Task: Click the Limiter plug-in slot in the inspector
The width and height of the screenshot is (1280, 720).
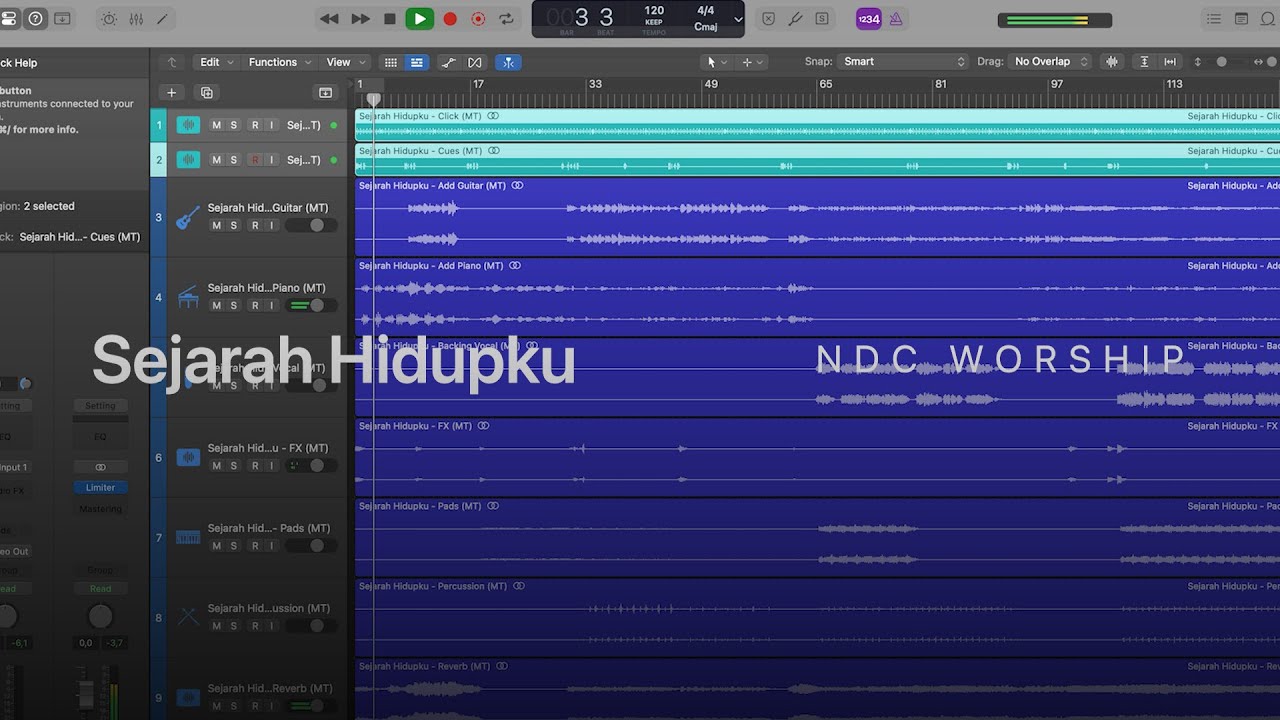Action: (100, 488)
